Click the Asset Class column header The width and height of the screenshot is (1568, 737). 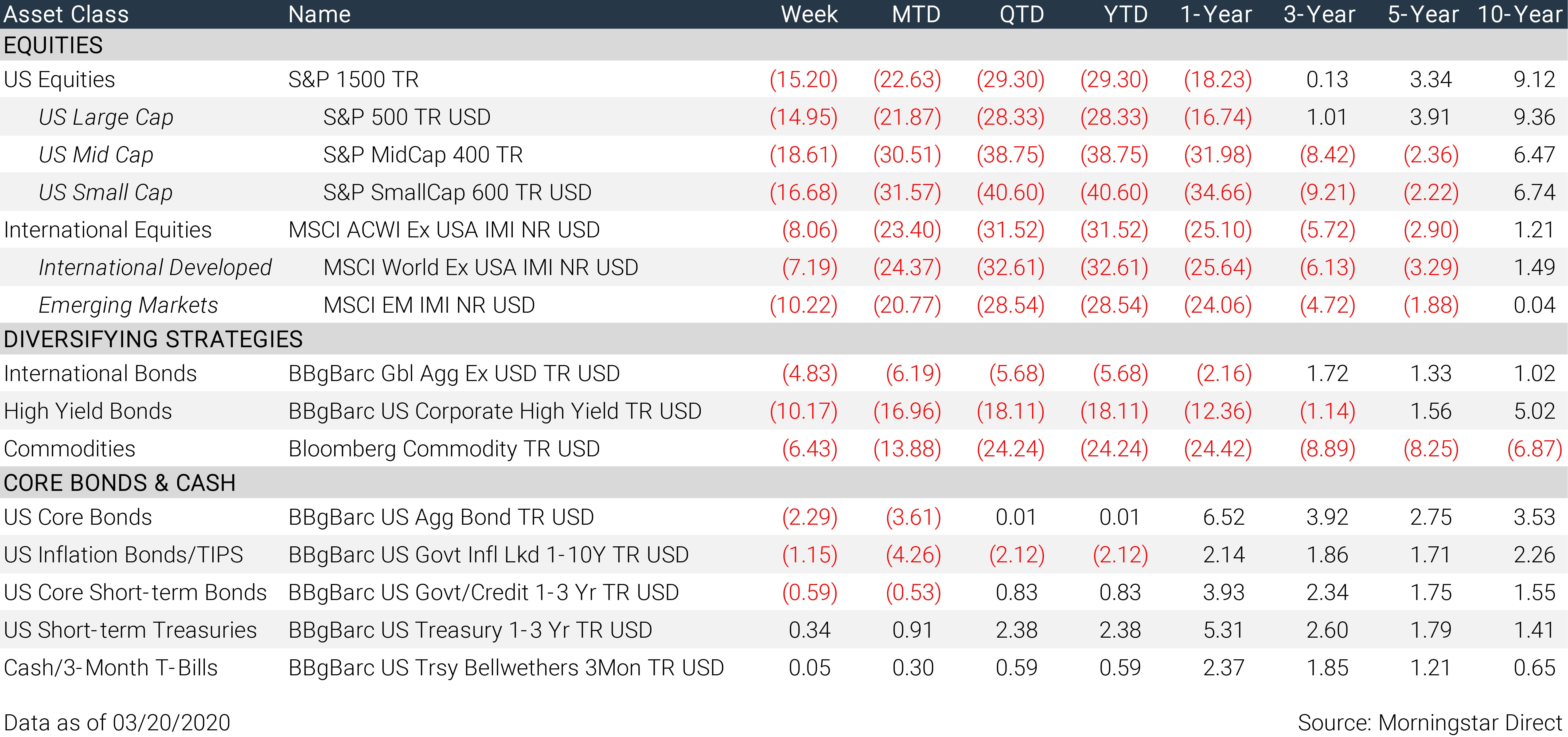[x=66, y=14]
